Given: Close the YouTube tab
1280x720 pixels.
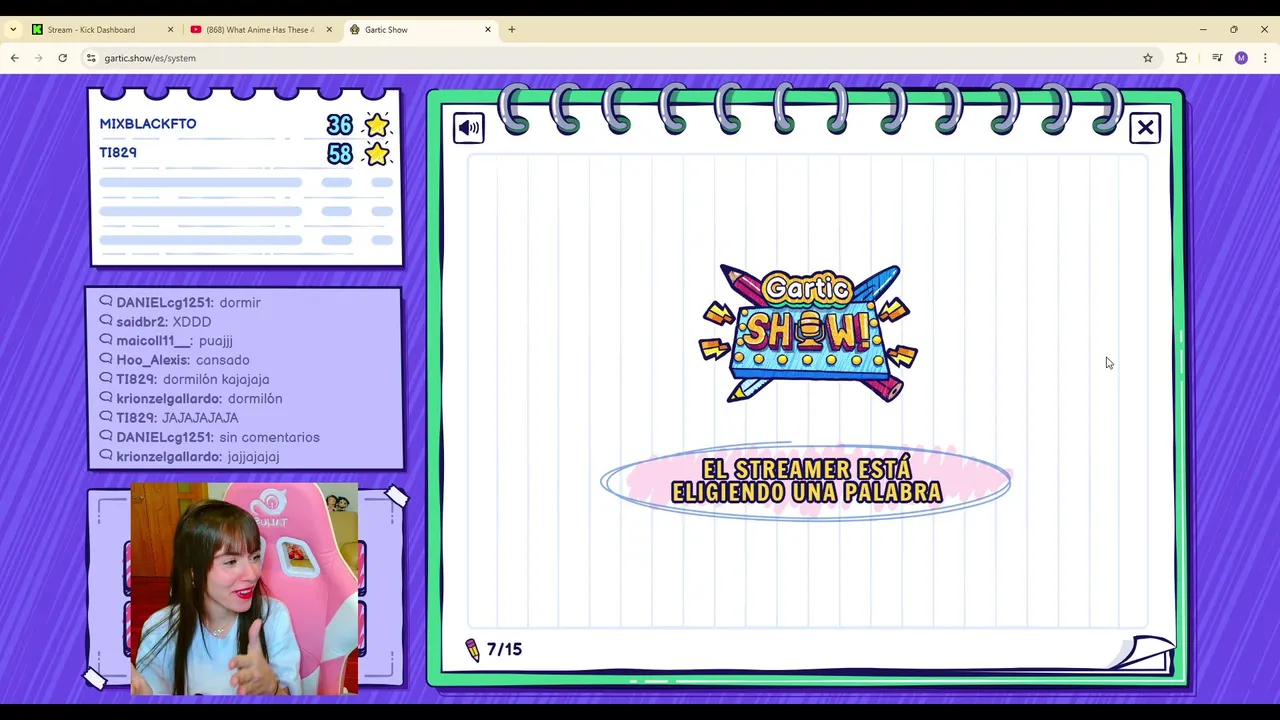Looking at the screenshot, I should 329,30.
